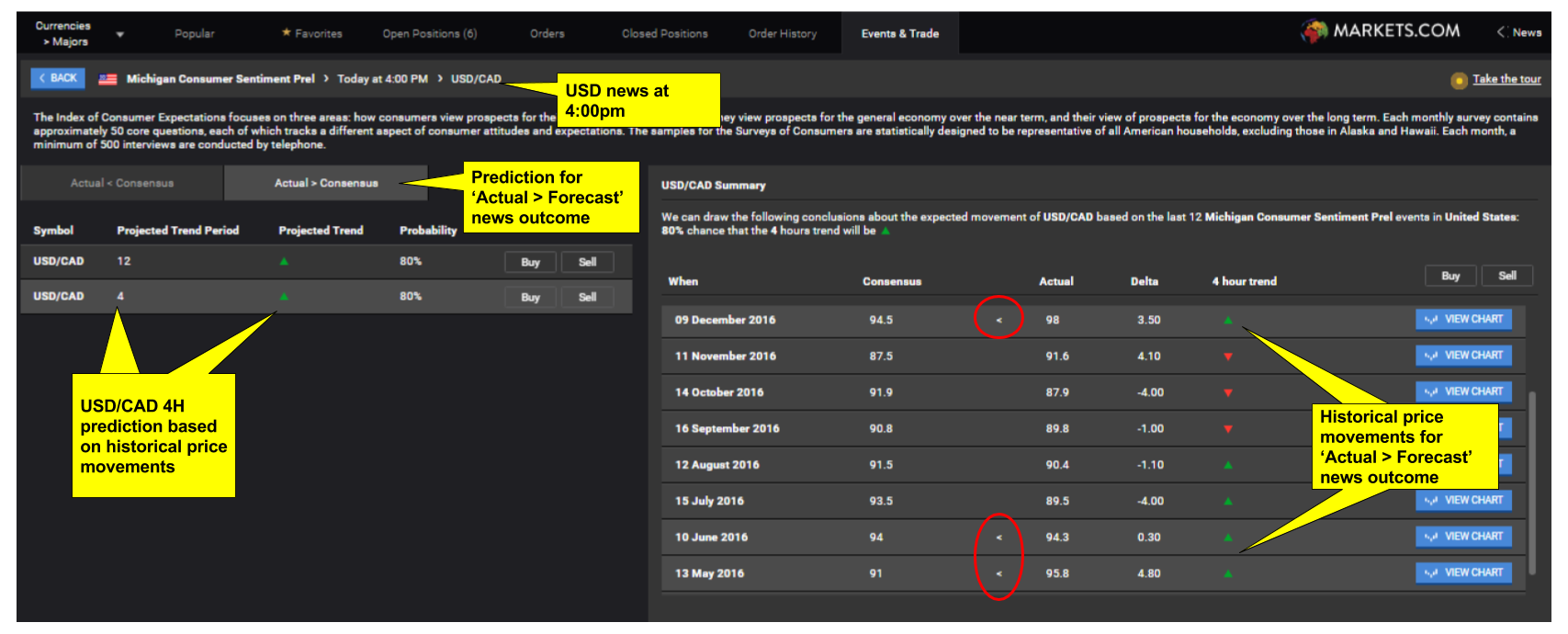Click the Delta column header

pyautogui.click(x=1144, y=282)
